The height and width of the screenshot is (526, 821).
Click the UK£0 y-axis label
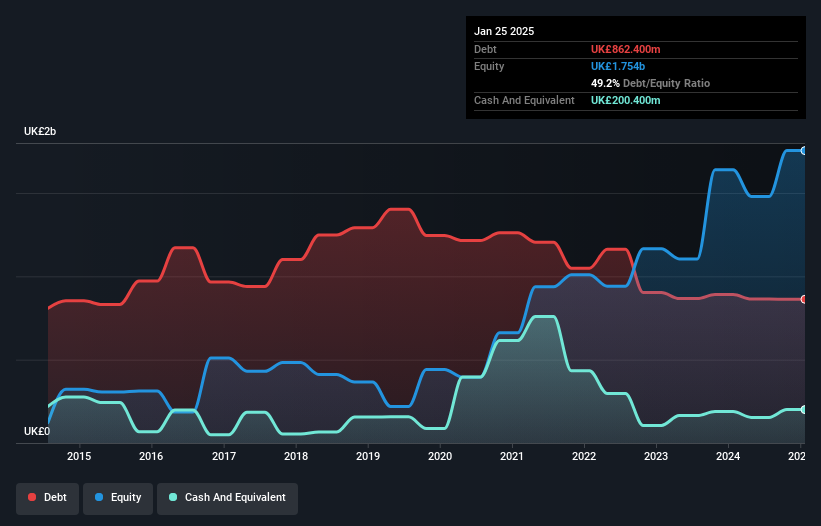pos(37,431)
